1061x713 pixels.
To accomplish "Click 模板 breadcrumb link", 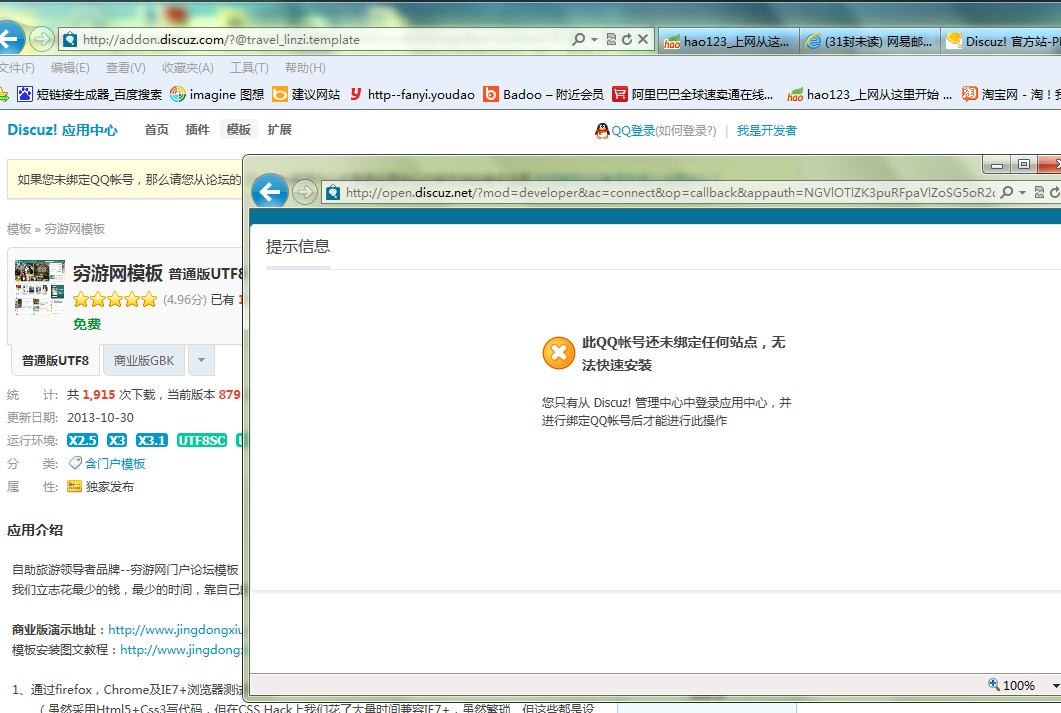I will point(19,229).
